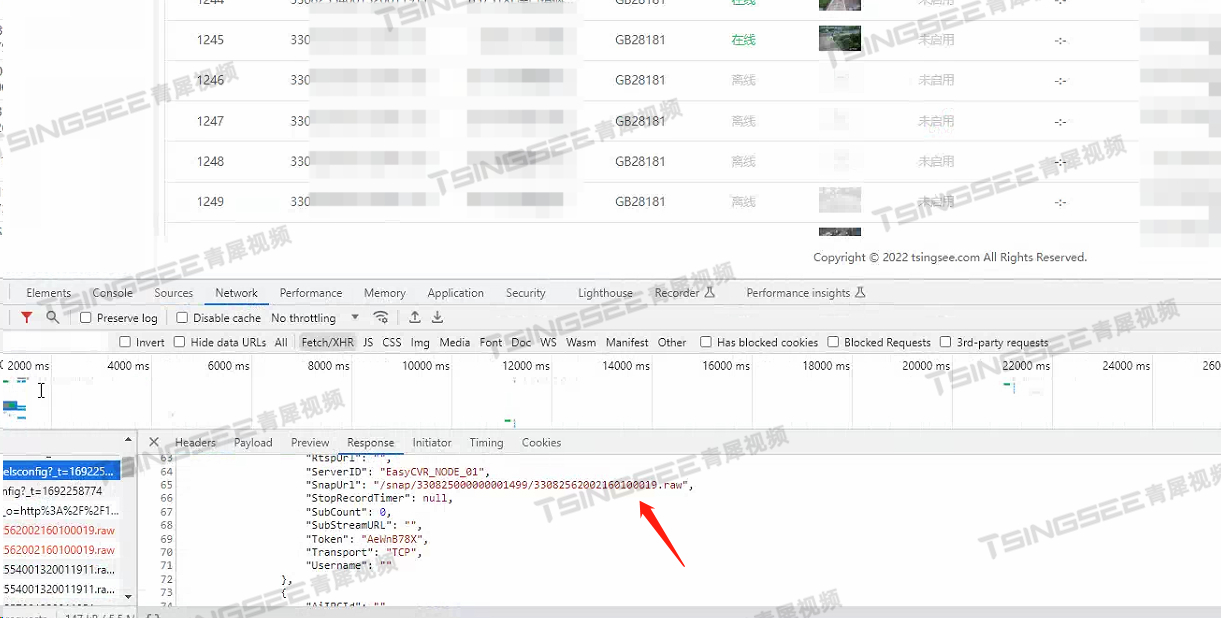Open the Performance tab
The height and width of the screenshot is (618, 1221).
[x=311, y=293]
